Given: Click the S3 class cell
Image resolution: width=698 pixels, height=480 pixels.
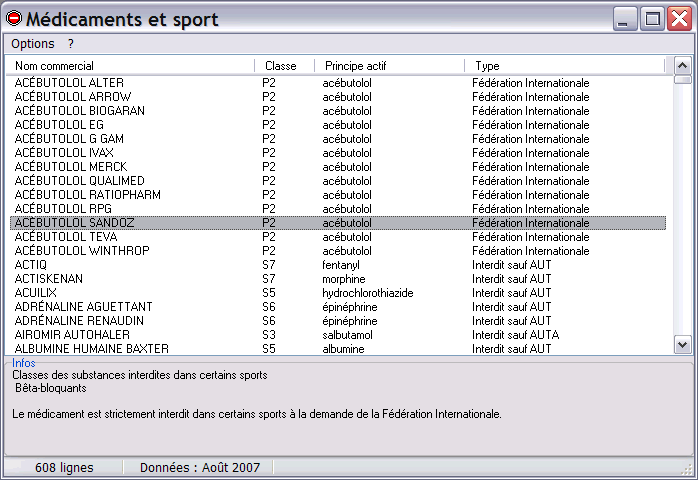Looking at the screenshot, I should coord(269,335).
